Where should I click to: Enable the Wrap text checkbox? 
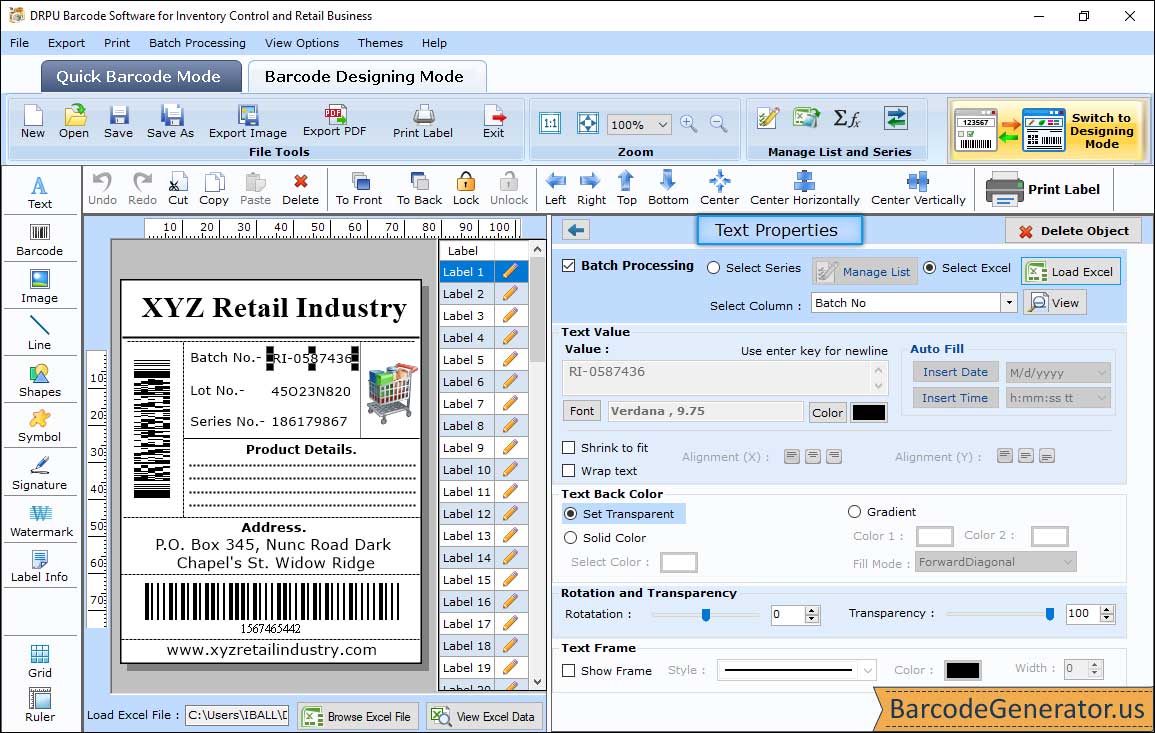569,470
